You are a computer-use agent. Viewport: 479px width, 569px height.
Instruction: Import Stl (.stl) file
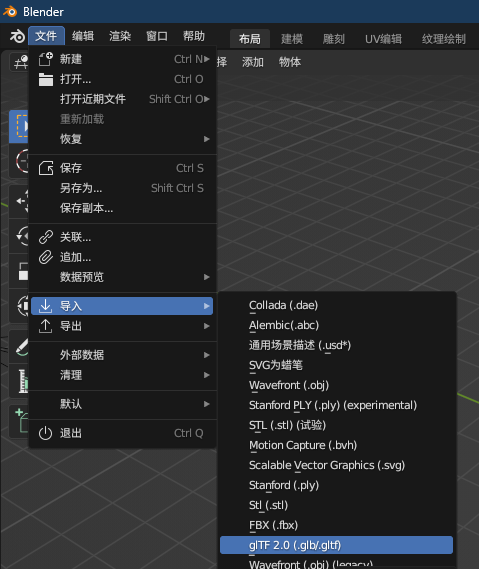(336, 505)
